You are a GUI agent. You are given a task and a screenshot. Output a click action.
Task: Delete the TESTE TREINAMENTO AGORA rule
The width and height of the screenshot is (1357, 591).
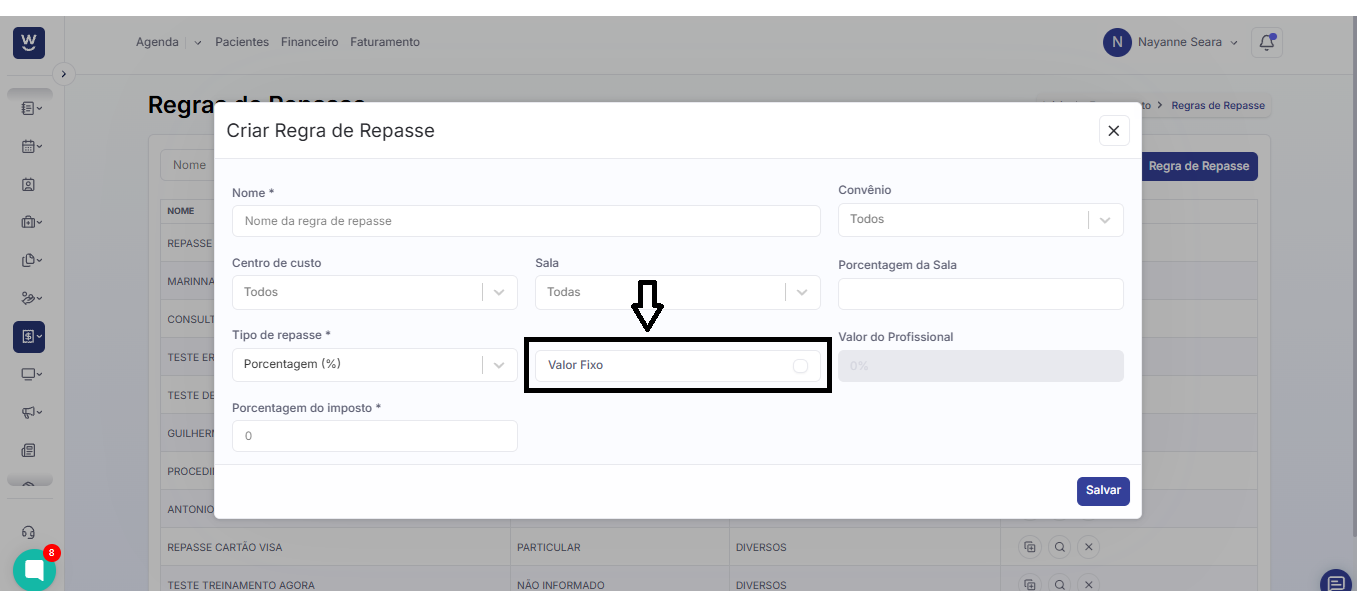click(x=1090, y=584)
